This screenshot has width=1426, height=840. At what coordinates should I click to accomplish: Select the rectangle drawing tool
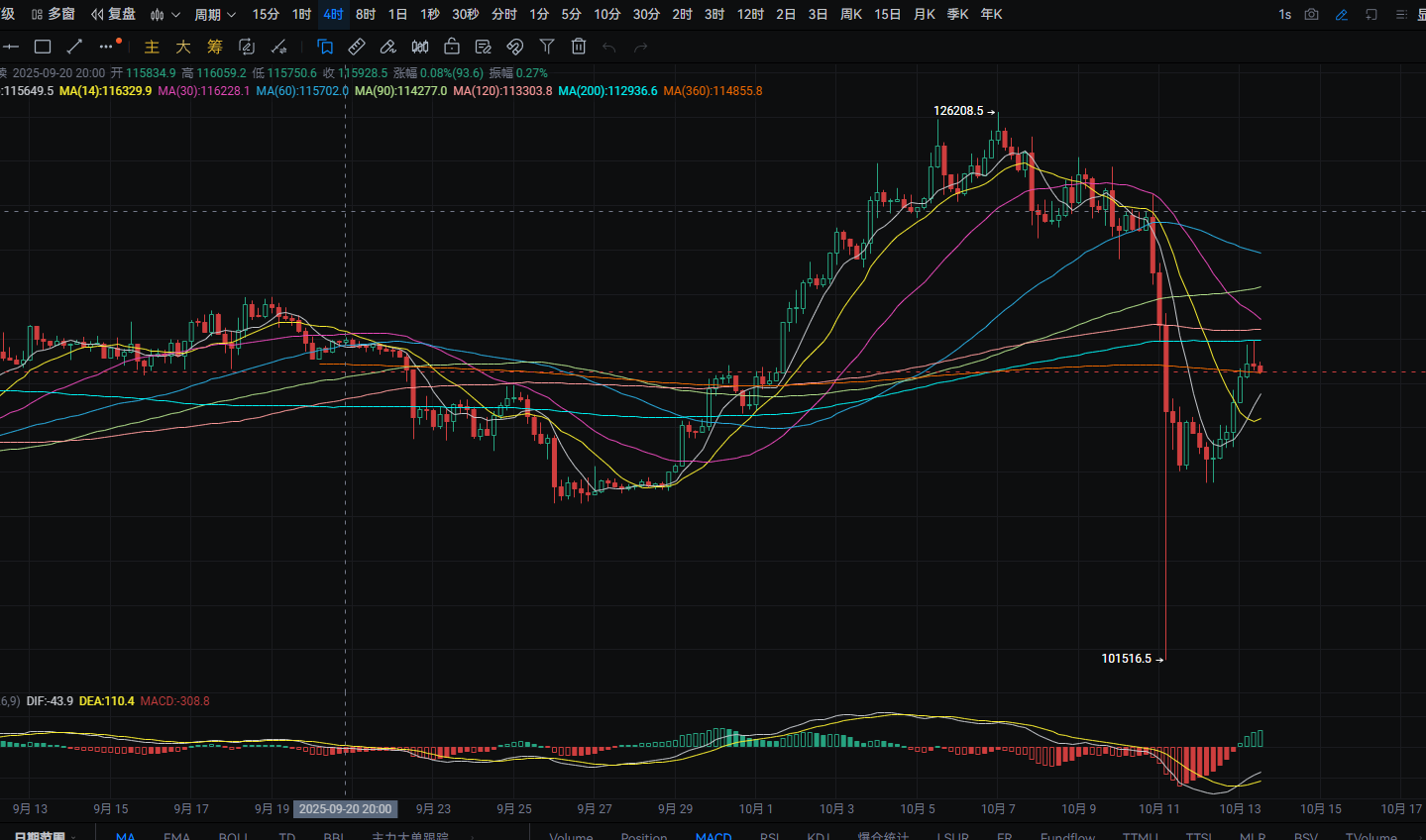[x=43, y=47]
